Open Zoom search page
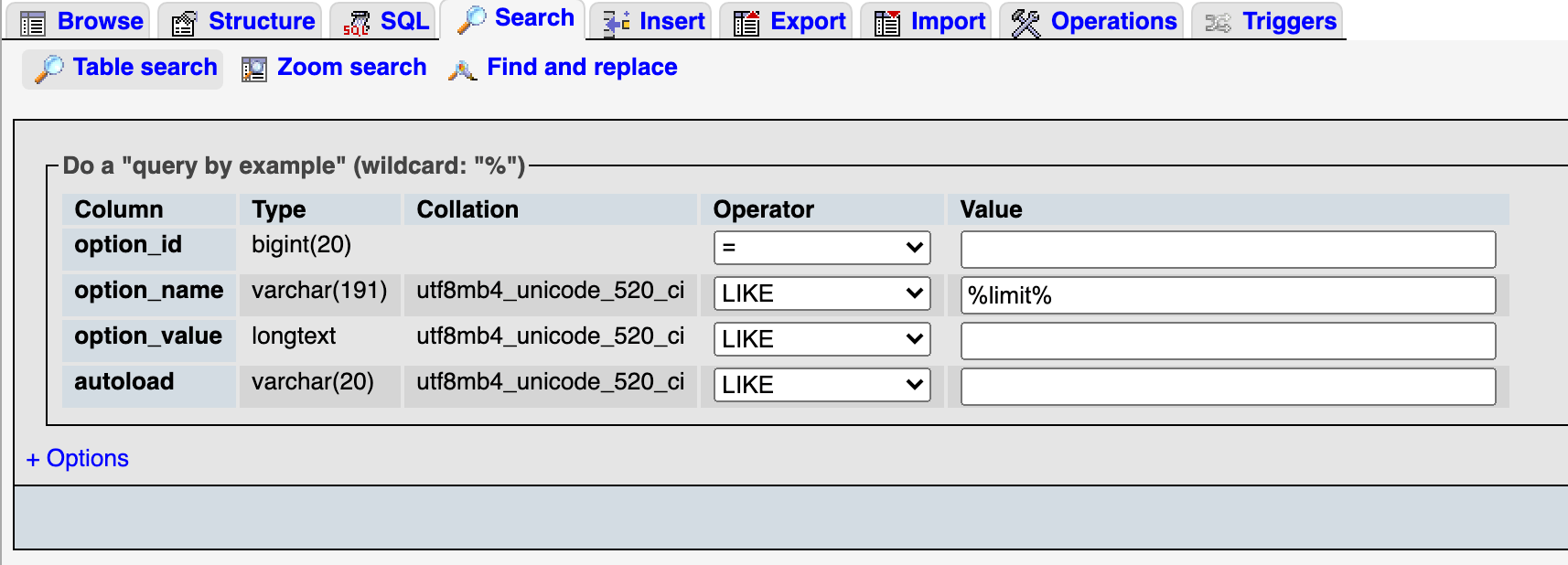Viewport: 1568px width, 565px height. click(x=334, y=68)
